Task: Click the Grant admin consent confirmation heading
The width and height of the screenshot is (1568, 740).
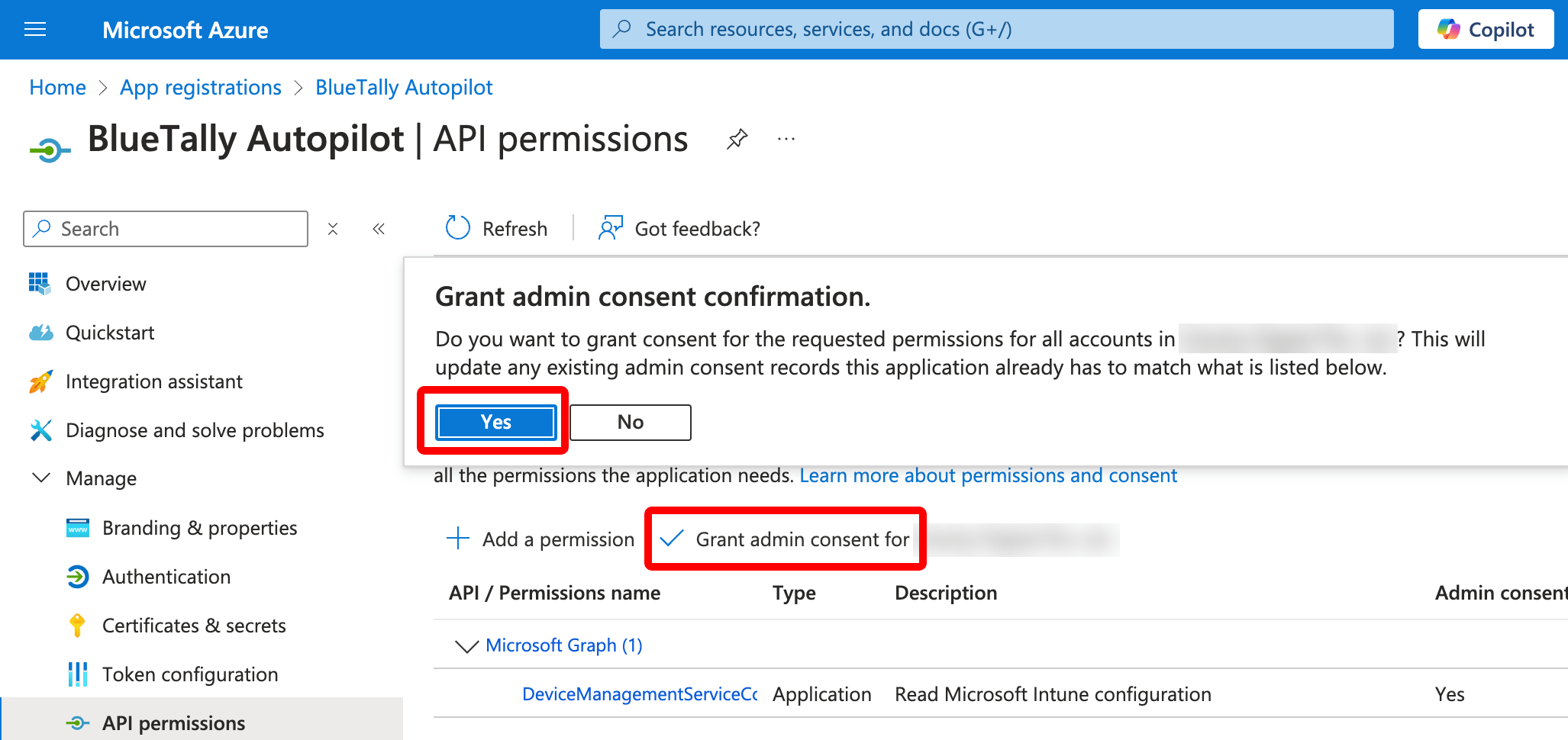Action: click(x=653, y=296)
